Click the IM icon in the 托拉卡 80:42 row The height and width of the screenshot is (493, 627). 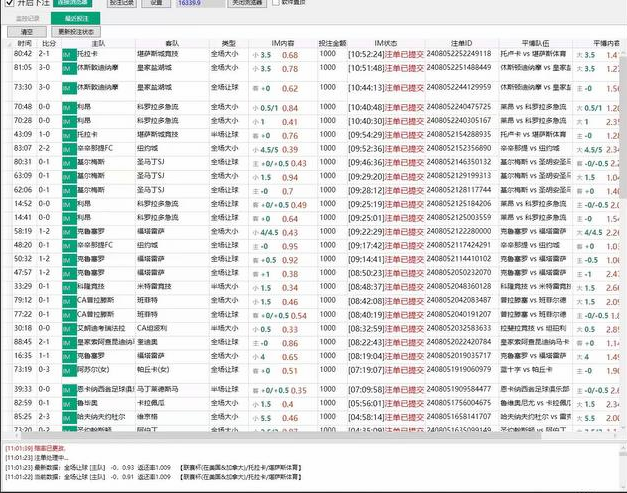click(69, 53)
